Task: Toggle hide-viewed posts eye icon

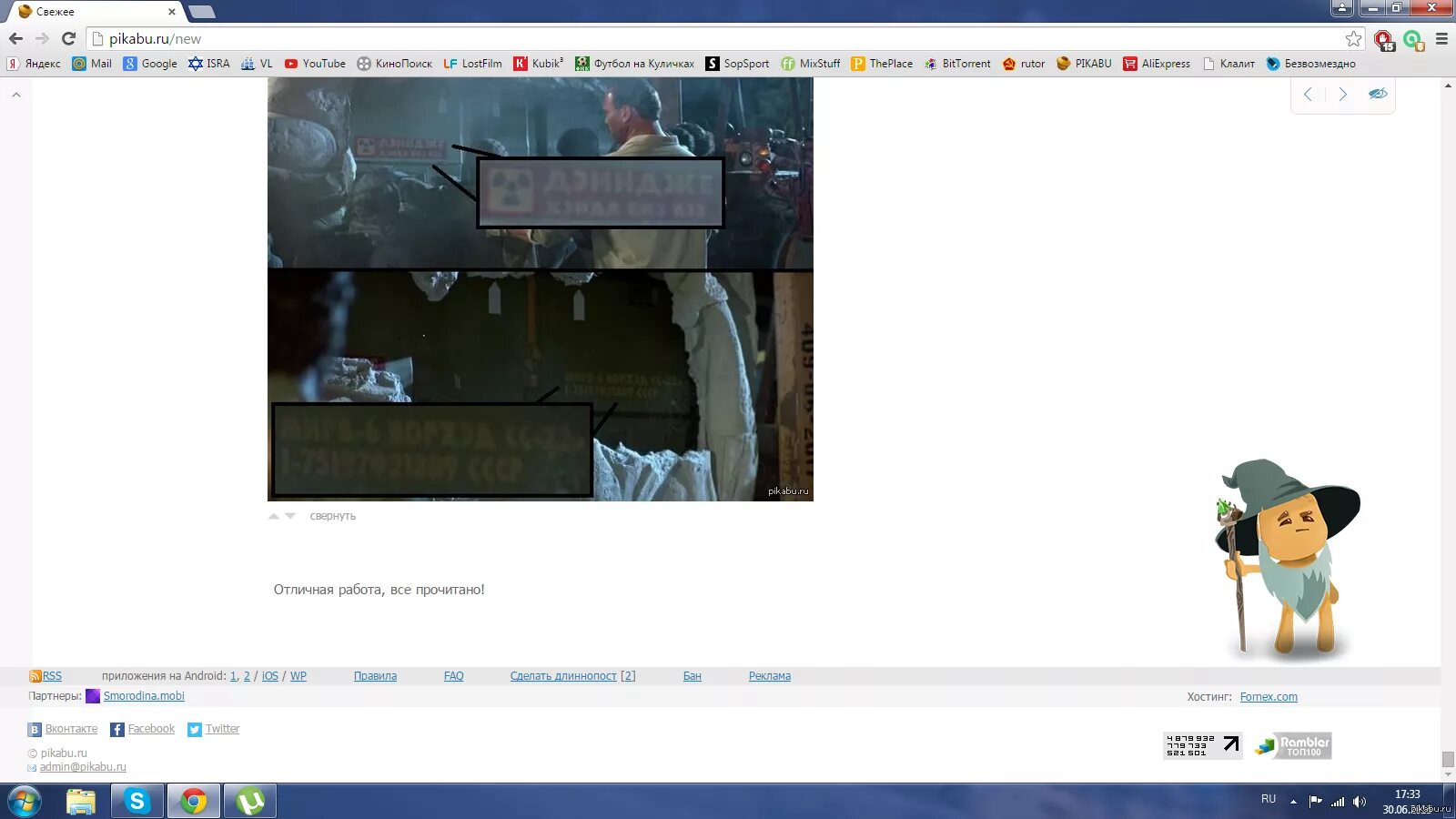Action: [x=1378, y=94]
